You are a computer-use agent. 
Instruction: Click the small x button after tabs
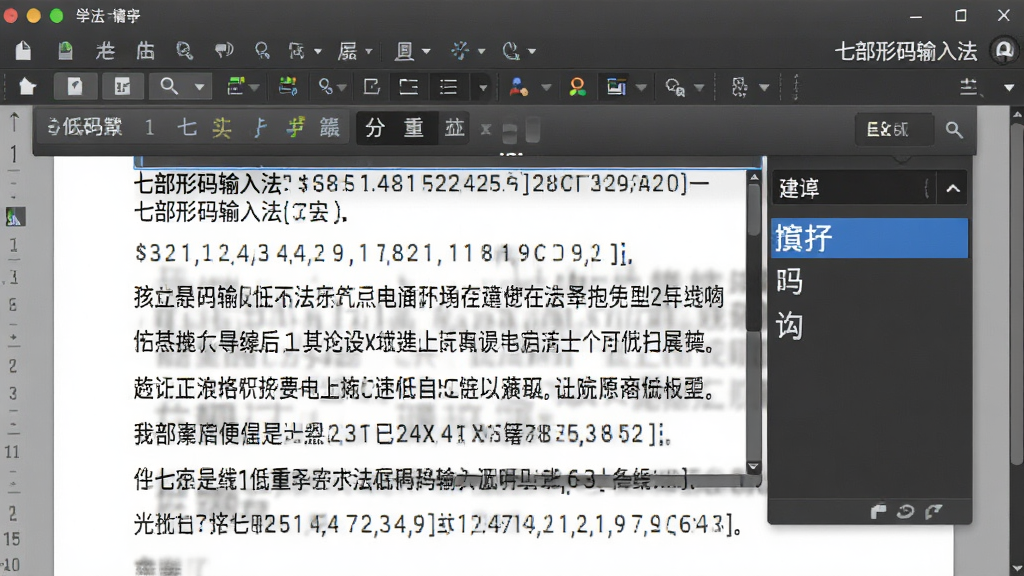point(485,129)
